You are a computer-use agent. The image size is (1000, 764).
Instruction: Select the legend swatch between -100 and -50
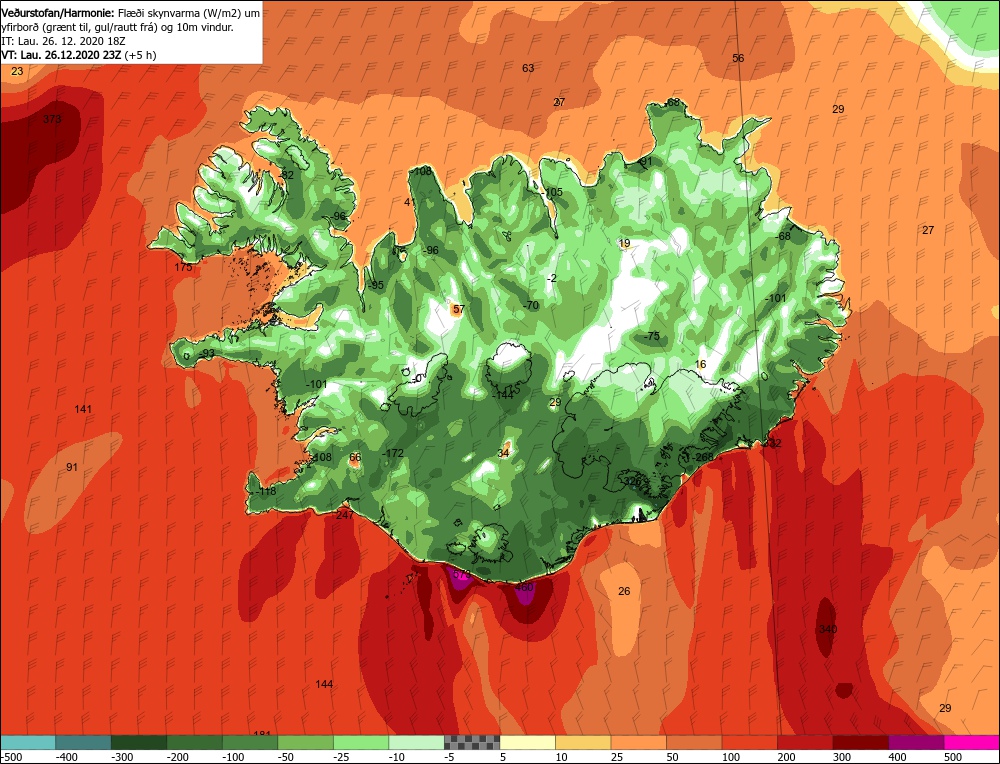(x=249, y=742)
